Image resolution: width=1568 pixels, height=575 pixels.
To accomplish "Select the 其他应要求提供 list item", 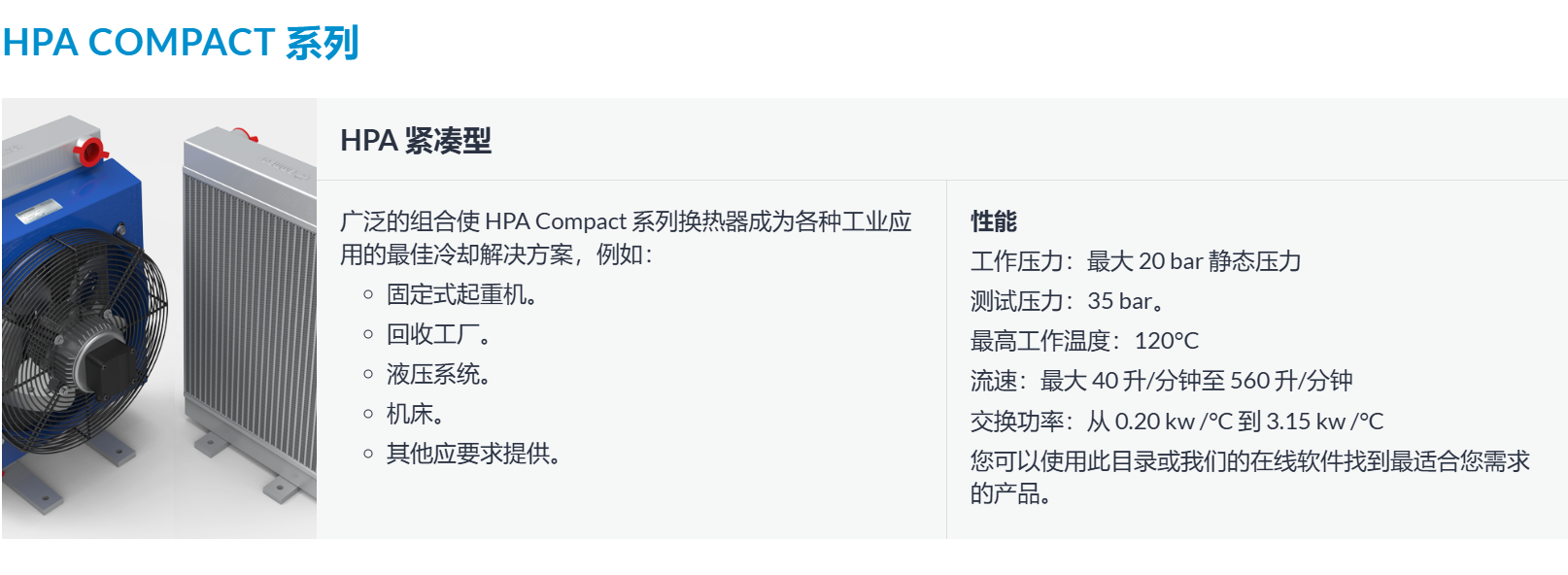I will tap(473, 454).
